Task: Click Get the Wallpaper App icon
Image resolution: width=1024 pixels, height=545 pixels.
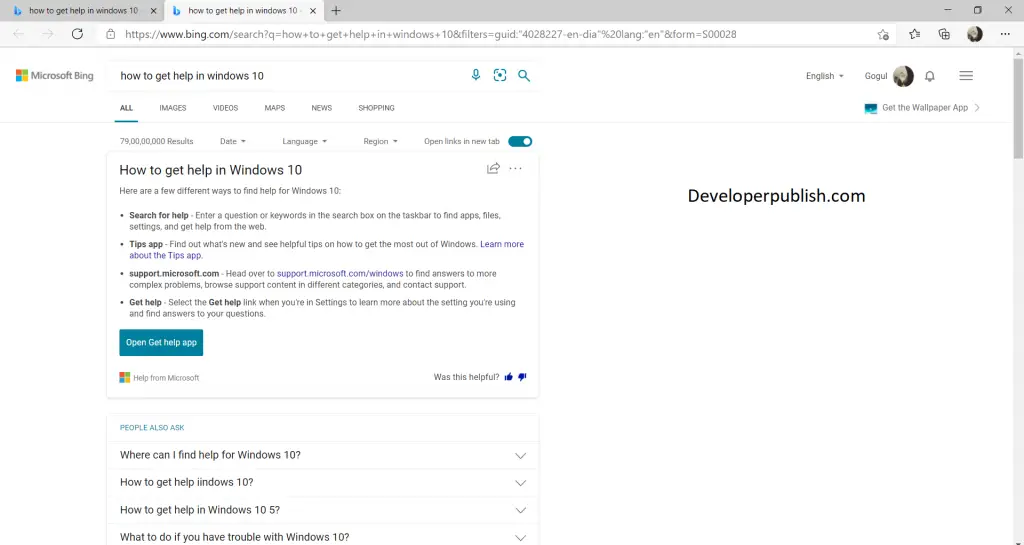Action: (x=871, y=108)
